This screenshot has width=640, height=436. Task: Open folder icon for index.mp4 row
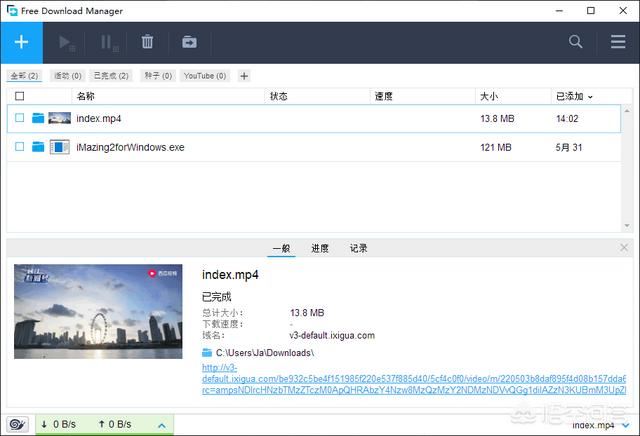tap(38, 118)
